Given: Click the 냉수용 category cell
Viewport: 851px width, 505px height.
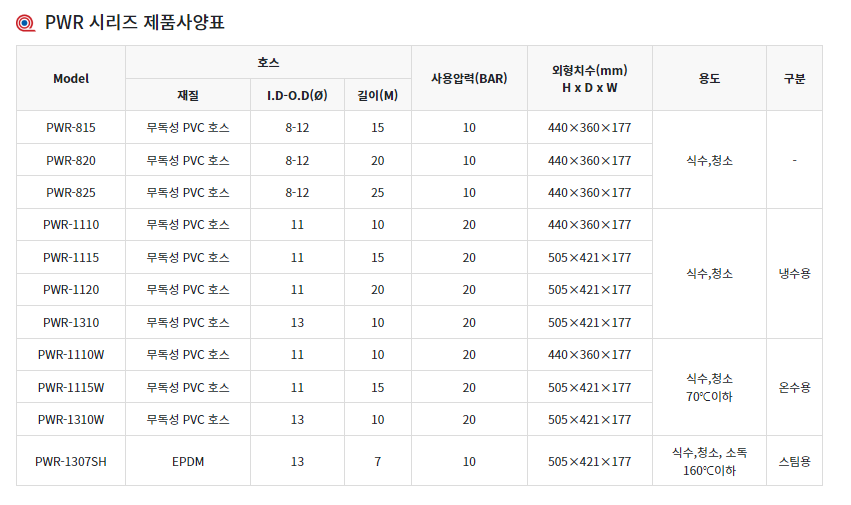Looking at the screenshot, I should pyautogui.click(x=794, y=273).
